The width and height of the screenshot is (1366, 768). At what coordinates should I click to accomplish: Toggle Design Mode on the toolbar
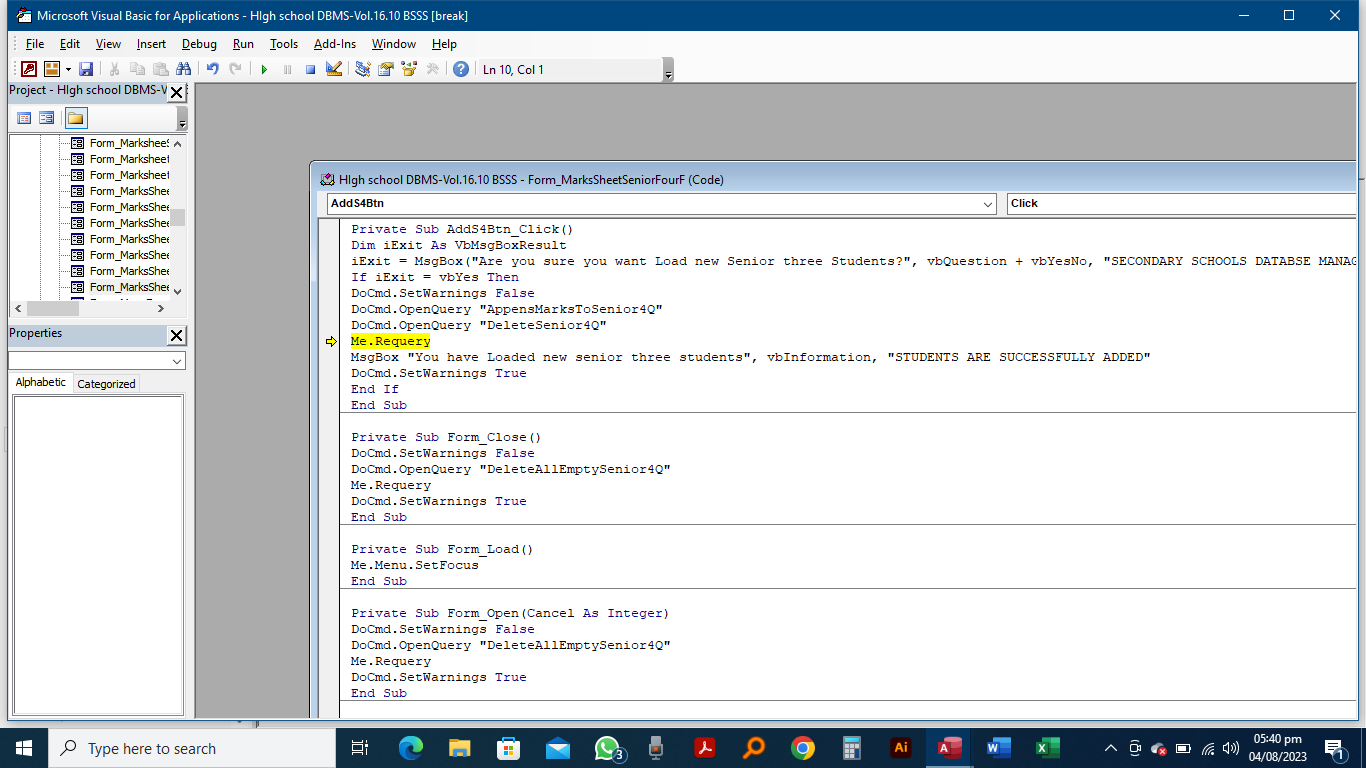click(334, 68)
